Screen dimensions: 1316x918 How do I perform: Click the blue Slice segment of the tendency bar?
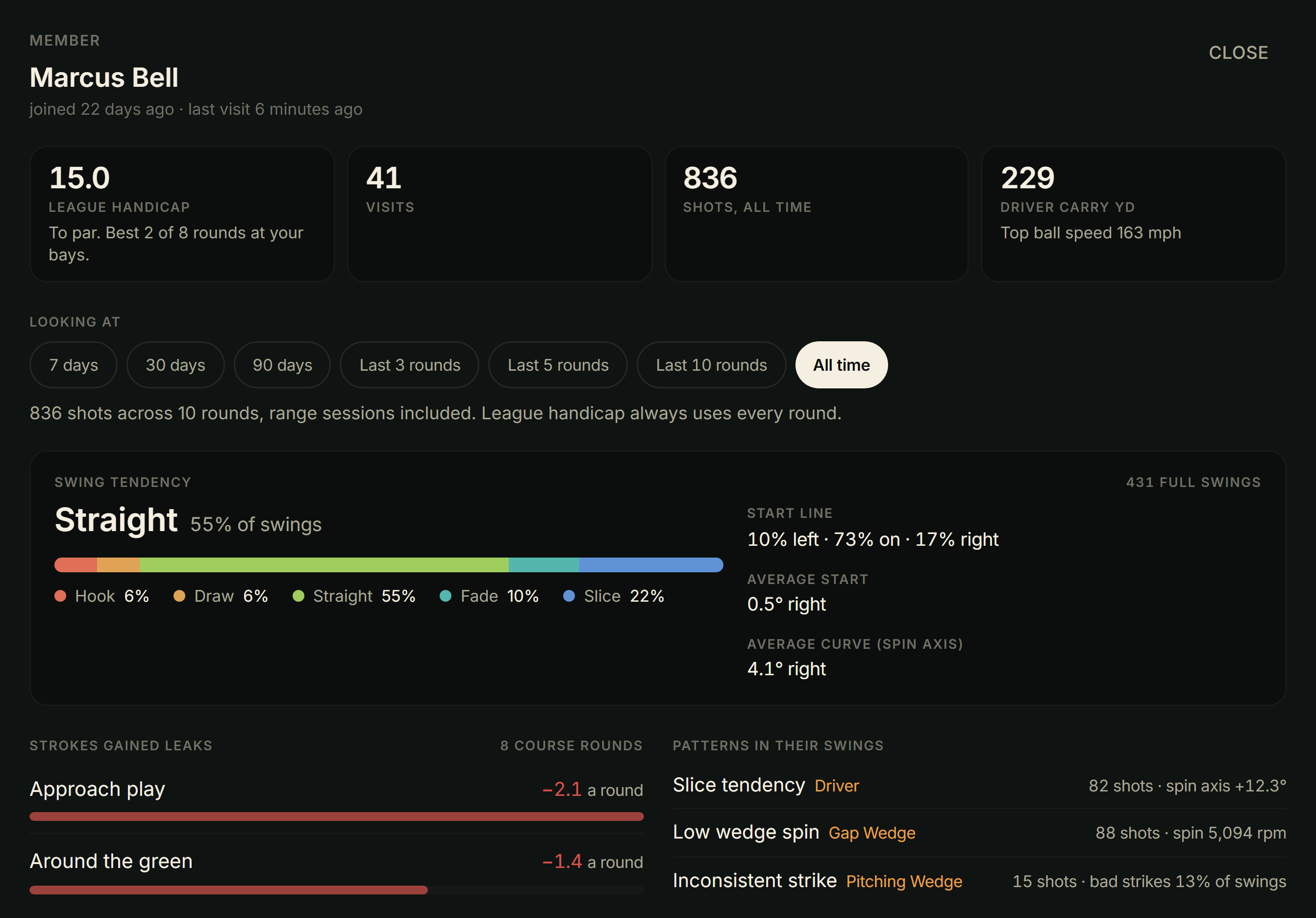point(651,565)
